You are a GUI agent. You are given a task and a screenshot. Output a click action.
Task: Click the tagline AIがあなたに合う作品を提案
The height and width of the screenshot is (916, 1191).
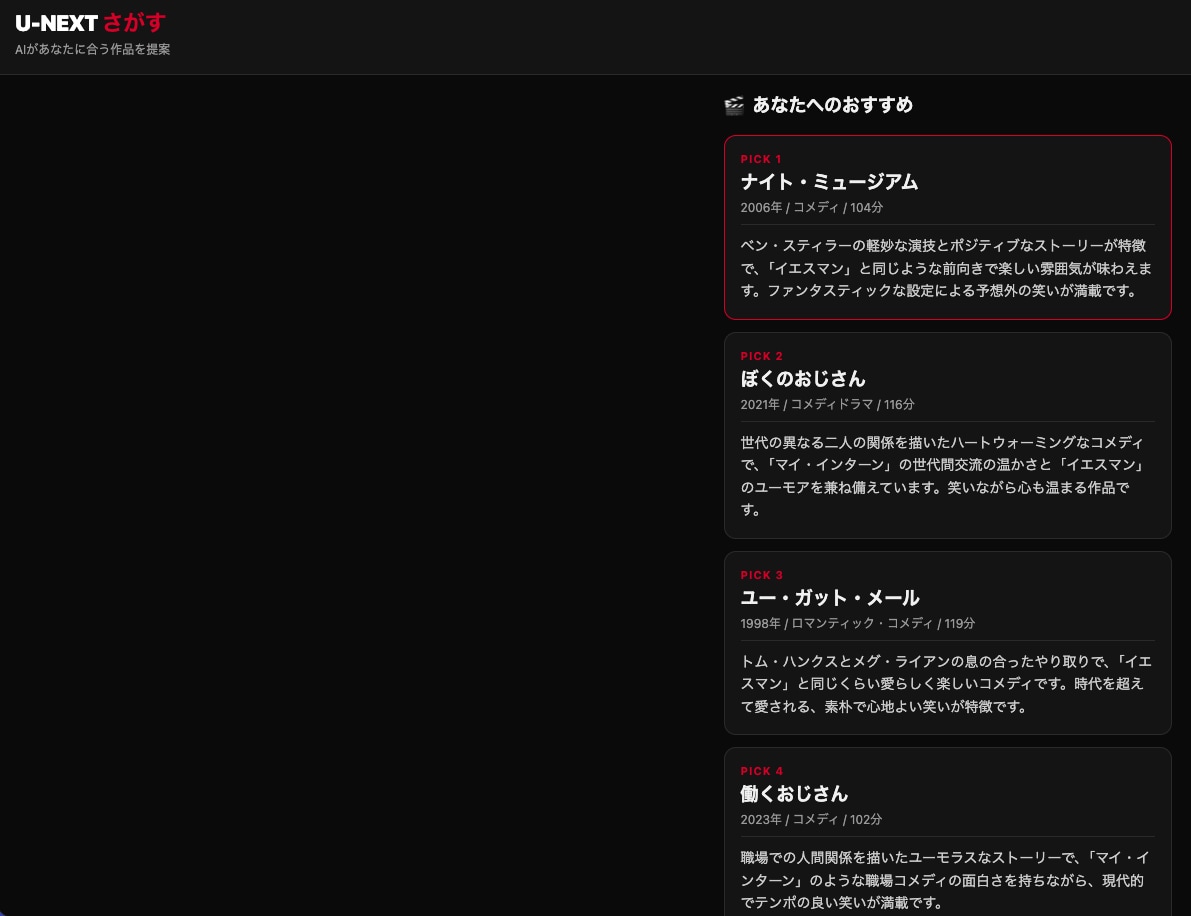coord(93,49)
